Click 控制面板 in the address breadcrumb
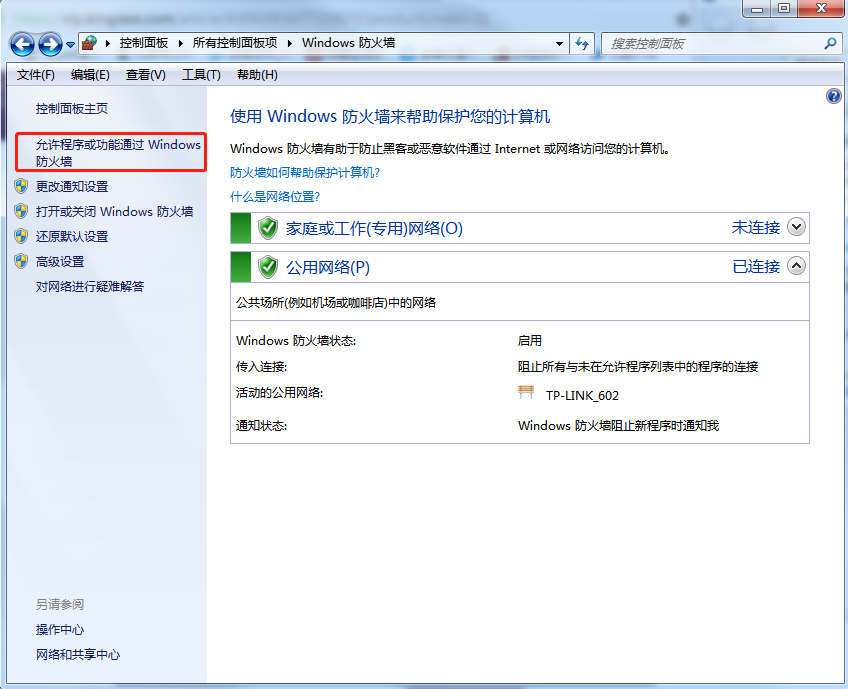 coord(144,43)
